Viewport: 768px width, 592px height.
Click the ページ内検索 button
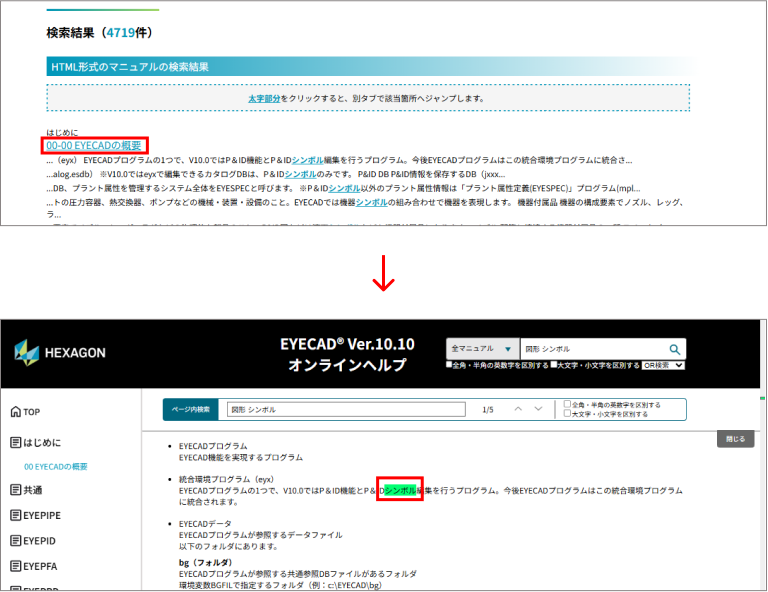pos(193,410)
